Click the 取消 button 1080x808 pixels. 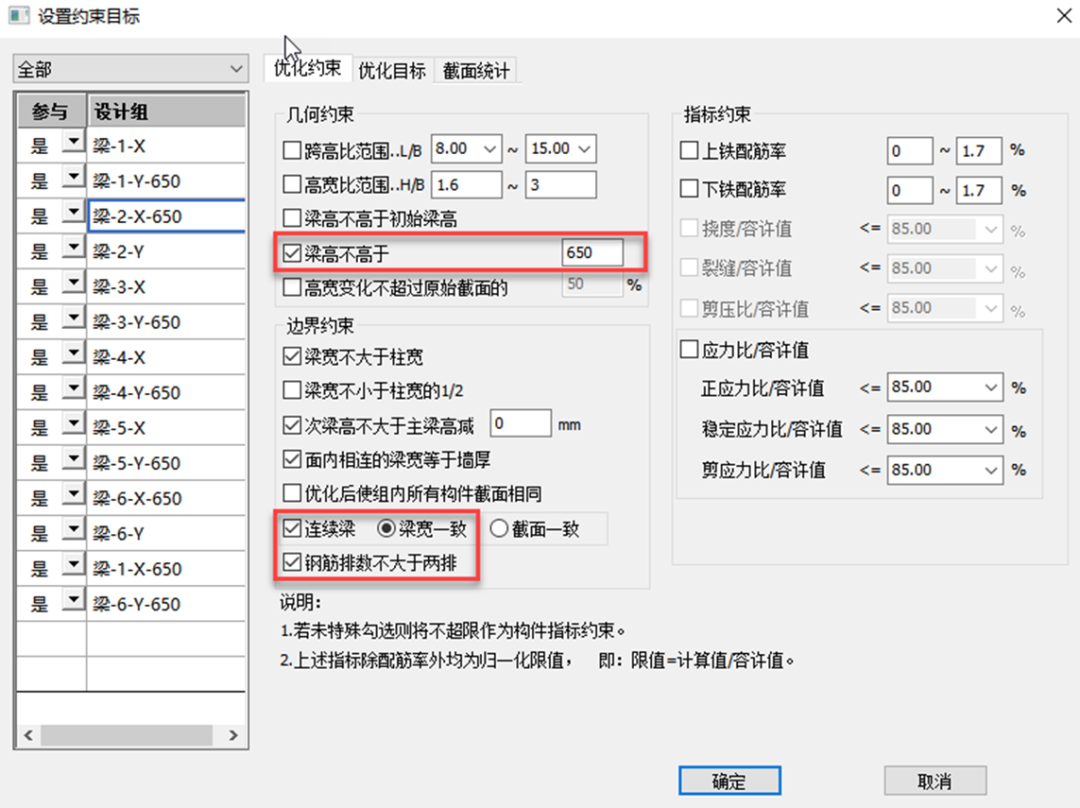[x=935, y=781]
